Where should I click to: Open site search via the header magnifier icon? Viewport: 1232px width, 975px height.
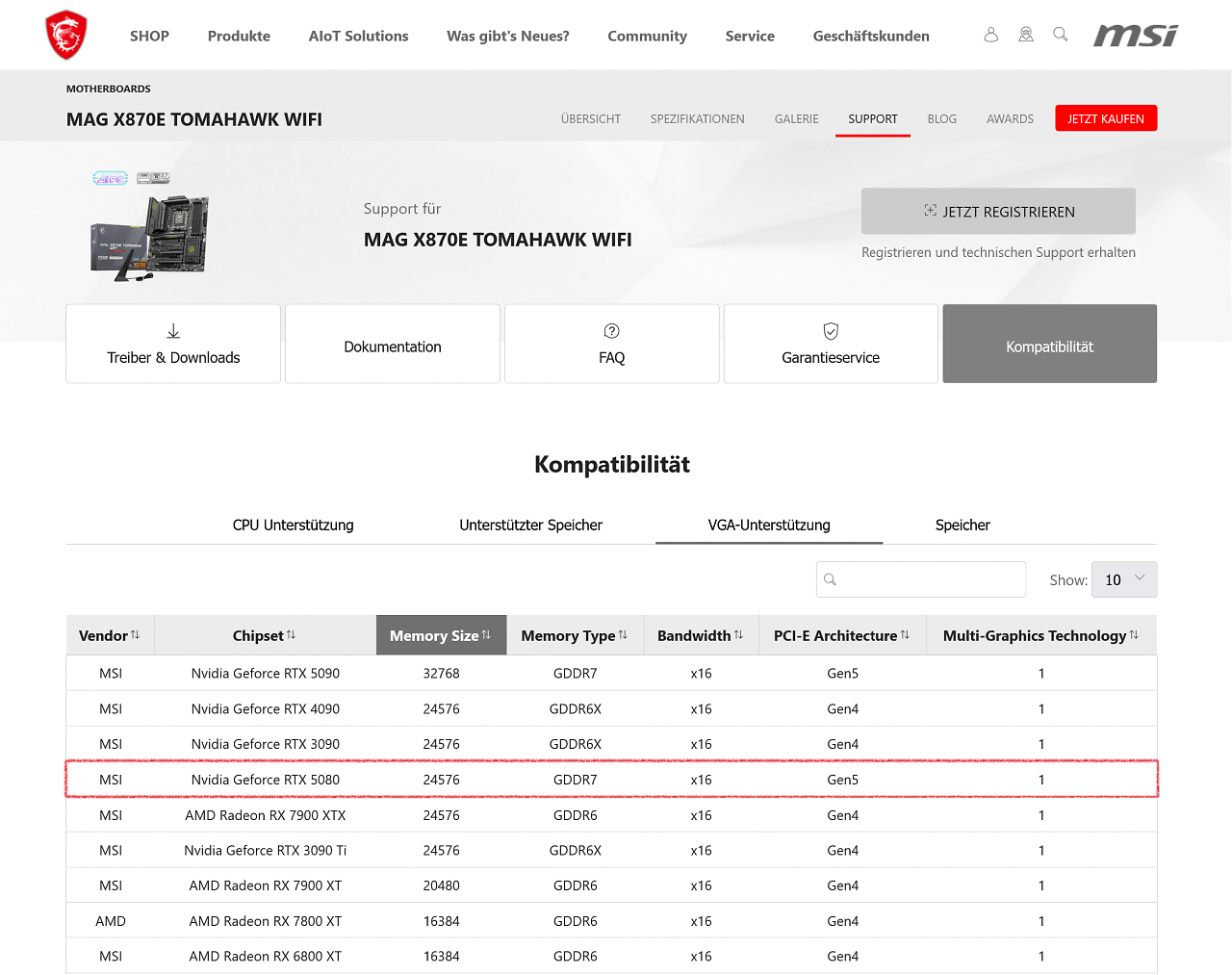coord(1061,35)
